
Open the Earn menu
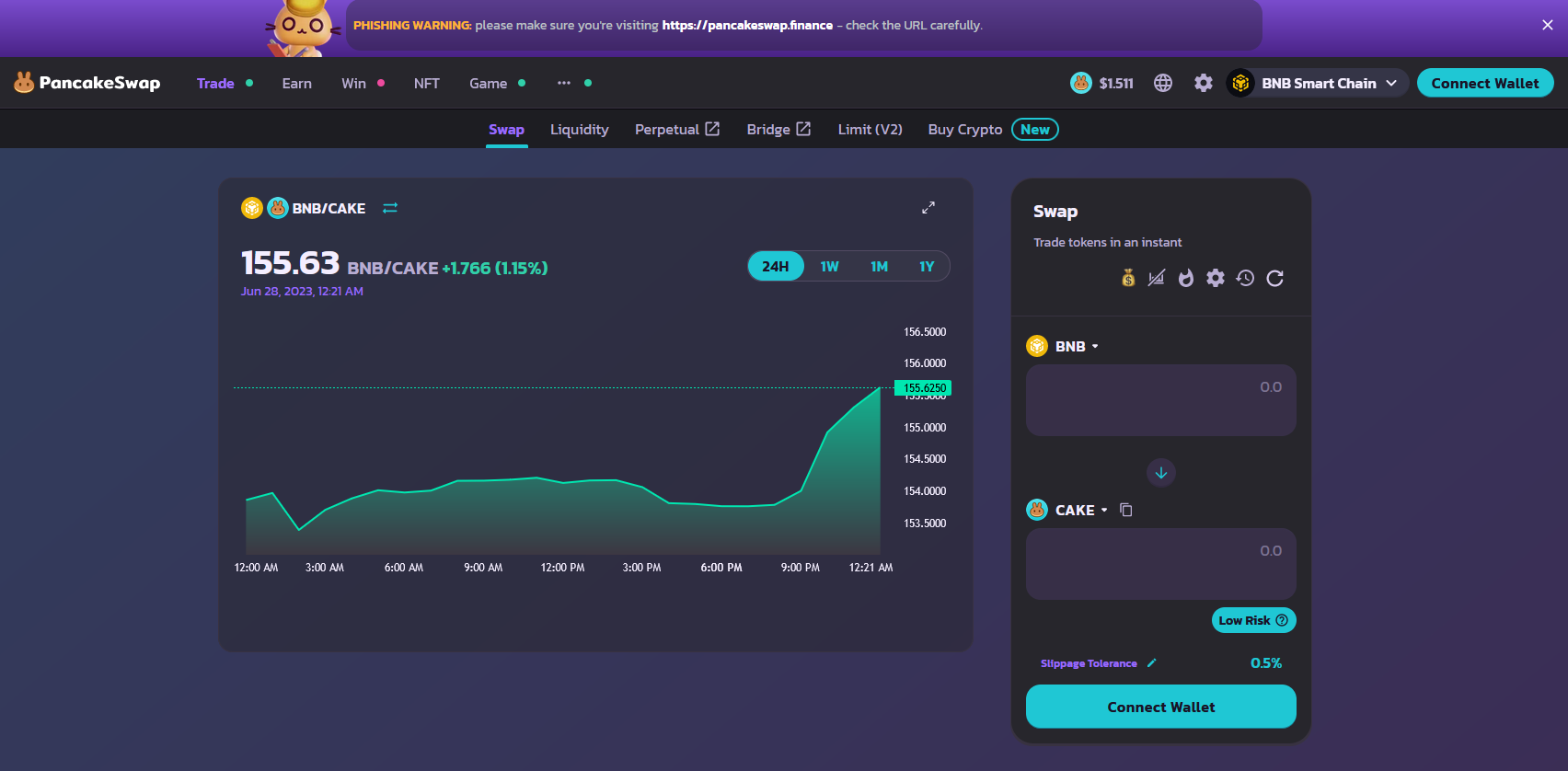tap(296, 83)
